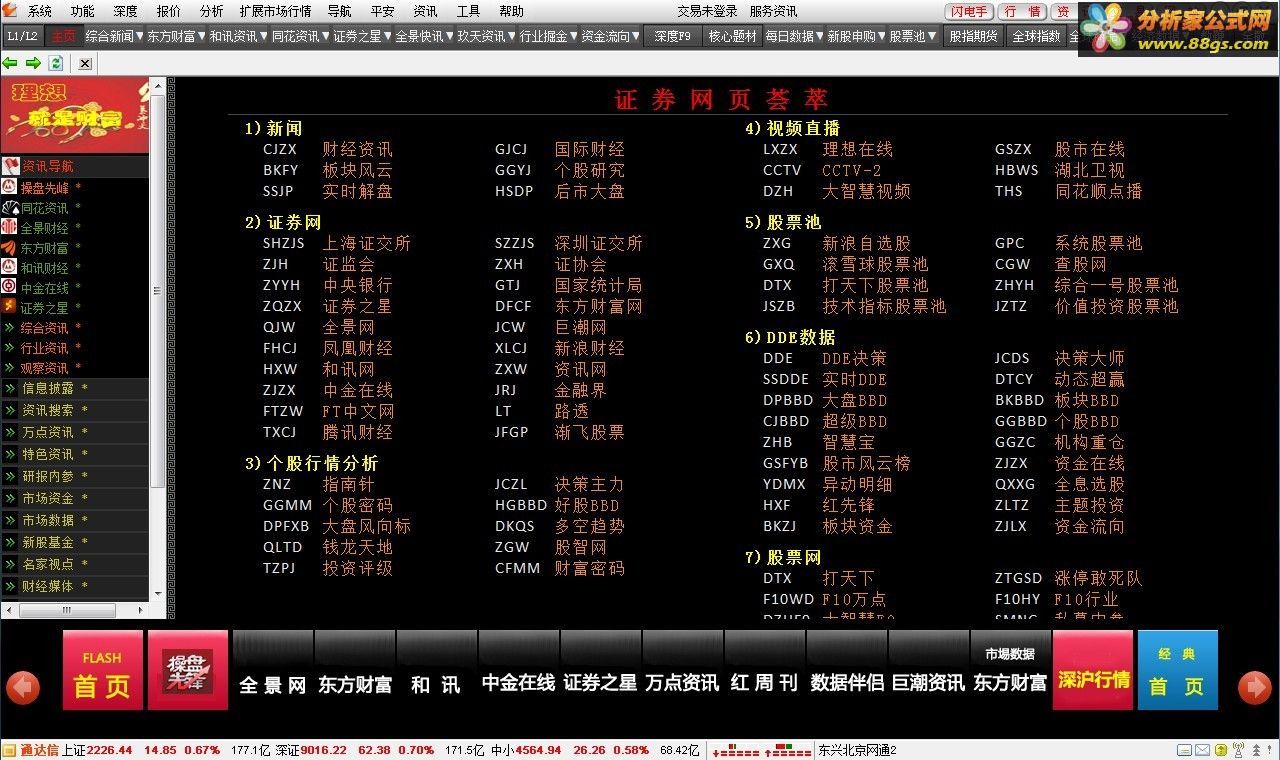
Task: Click the antenna signal icon in status bar
Action: tap(1238, 750)
